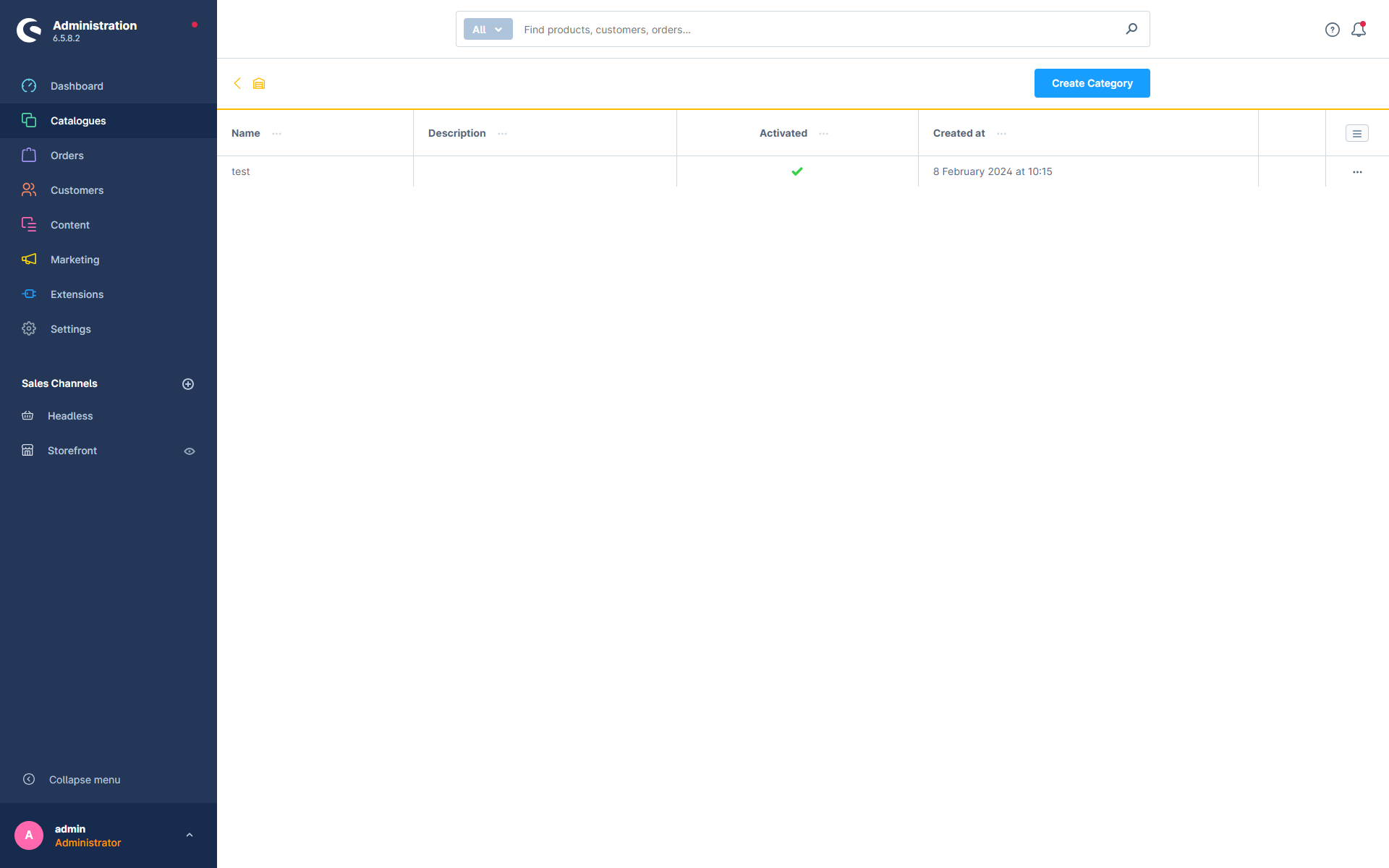Toggle the test category activated checkmark
The height and width of the screenshot is (868, 1389).
(x=797, y=171)
